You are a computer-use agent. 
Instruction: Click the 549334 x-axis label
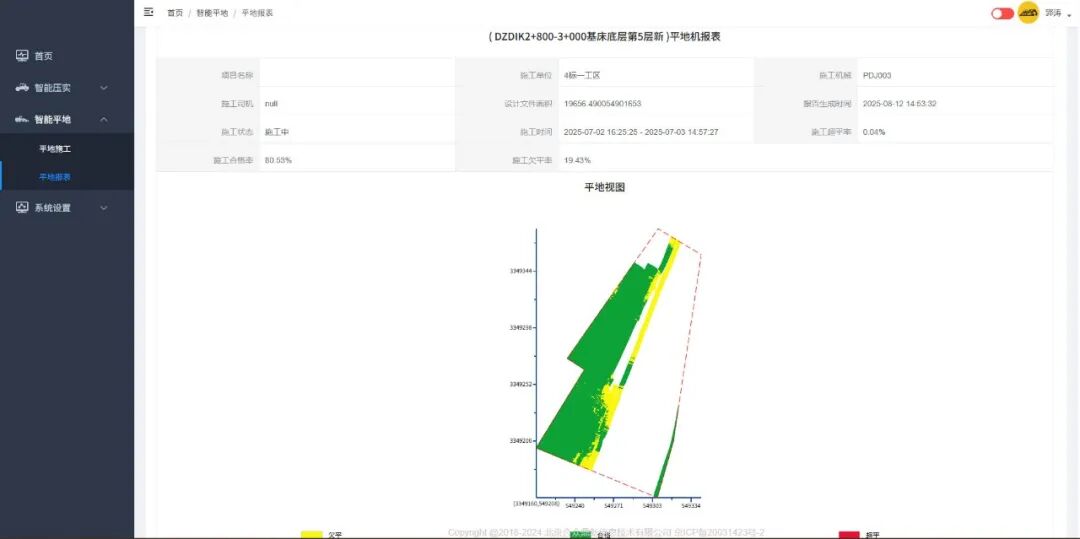[691, 505]
